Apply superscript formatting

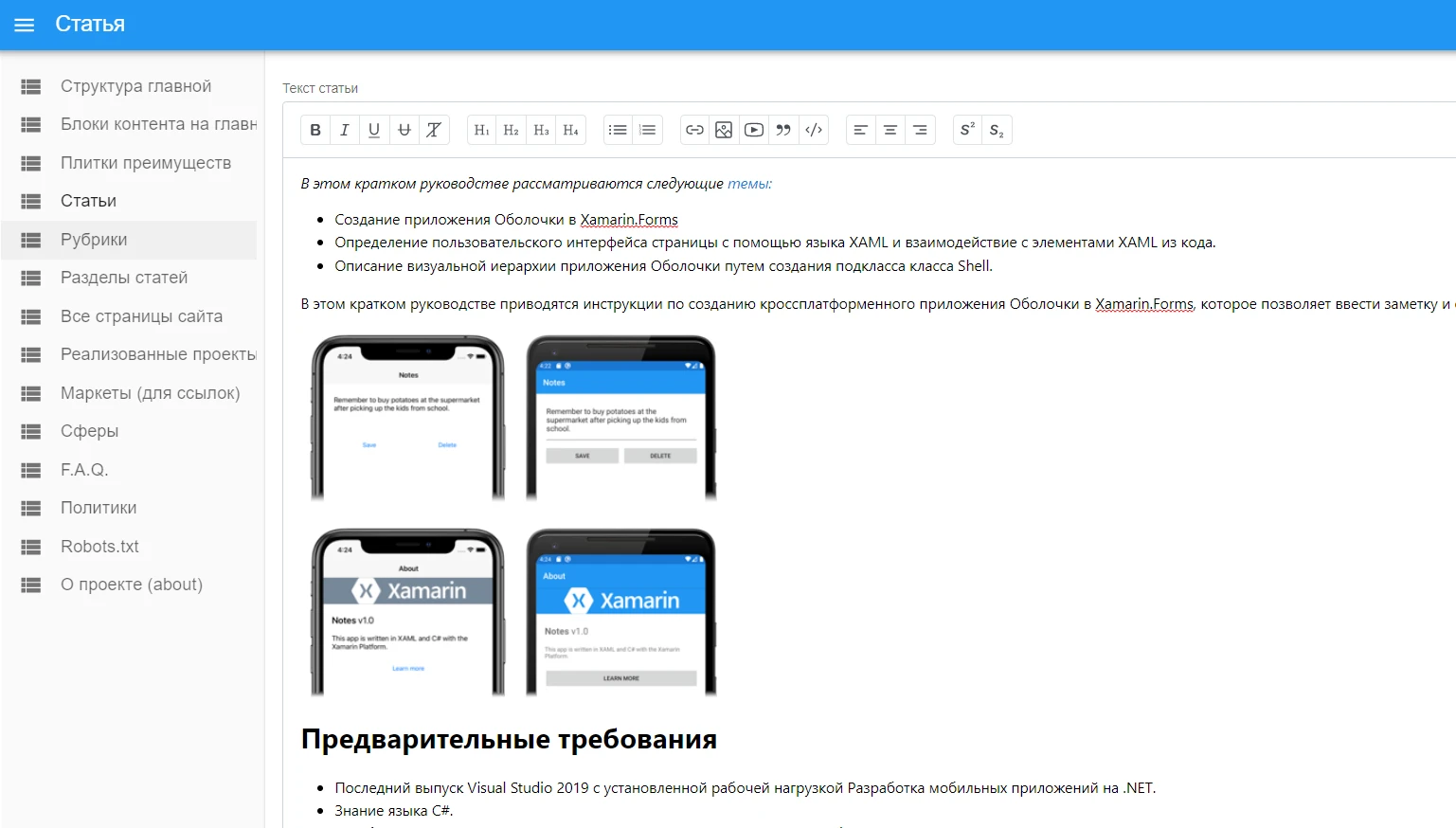tap(967, 130)
